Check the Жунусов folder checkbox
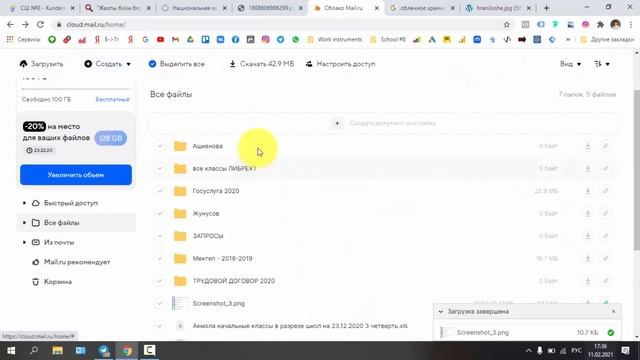The width and height of the screenshot is (640, 360). point(160,213)
